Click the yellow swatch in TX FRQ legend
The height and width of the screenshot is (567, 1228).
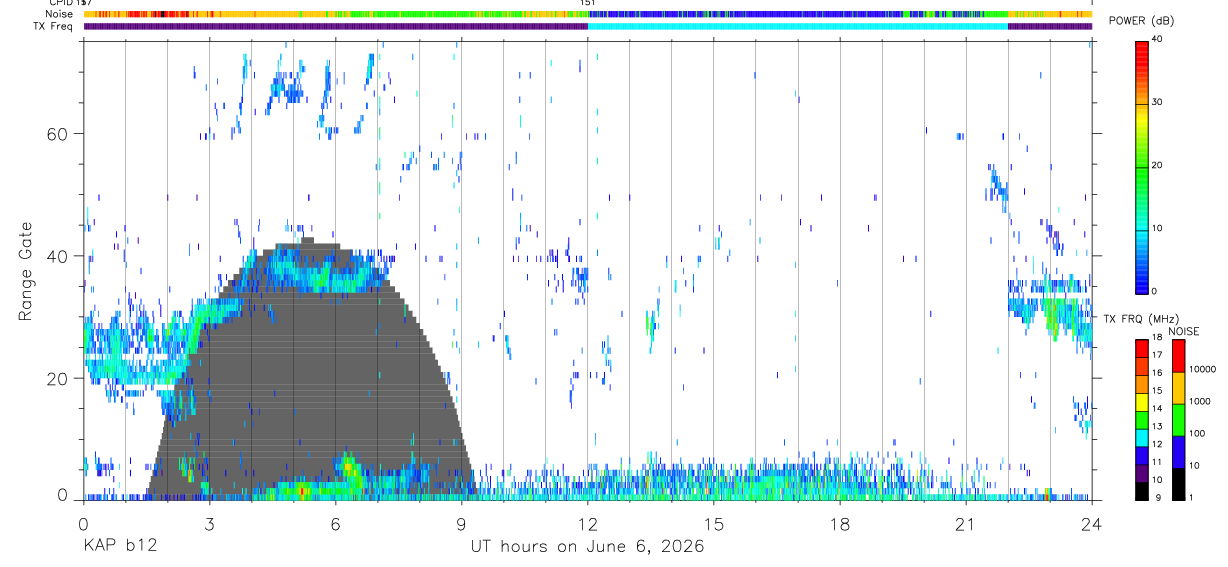[x=1142, y=402]
